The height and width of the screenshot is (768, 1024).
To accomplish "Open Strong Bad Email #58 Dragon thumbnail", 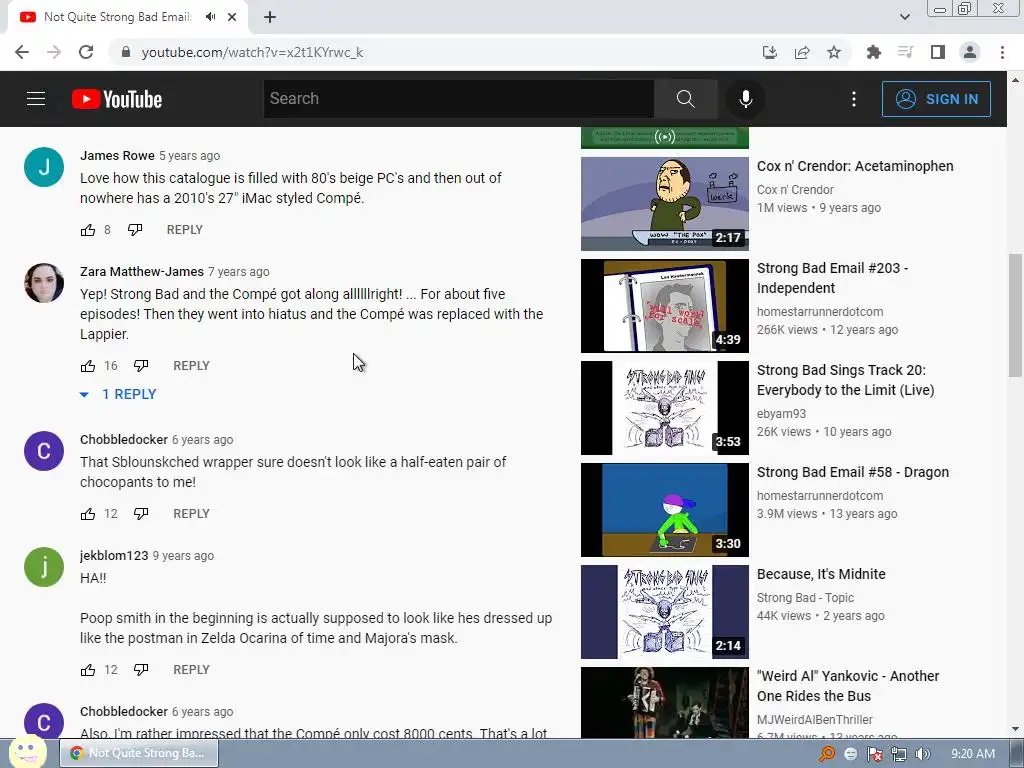I will (665, 510).
